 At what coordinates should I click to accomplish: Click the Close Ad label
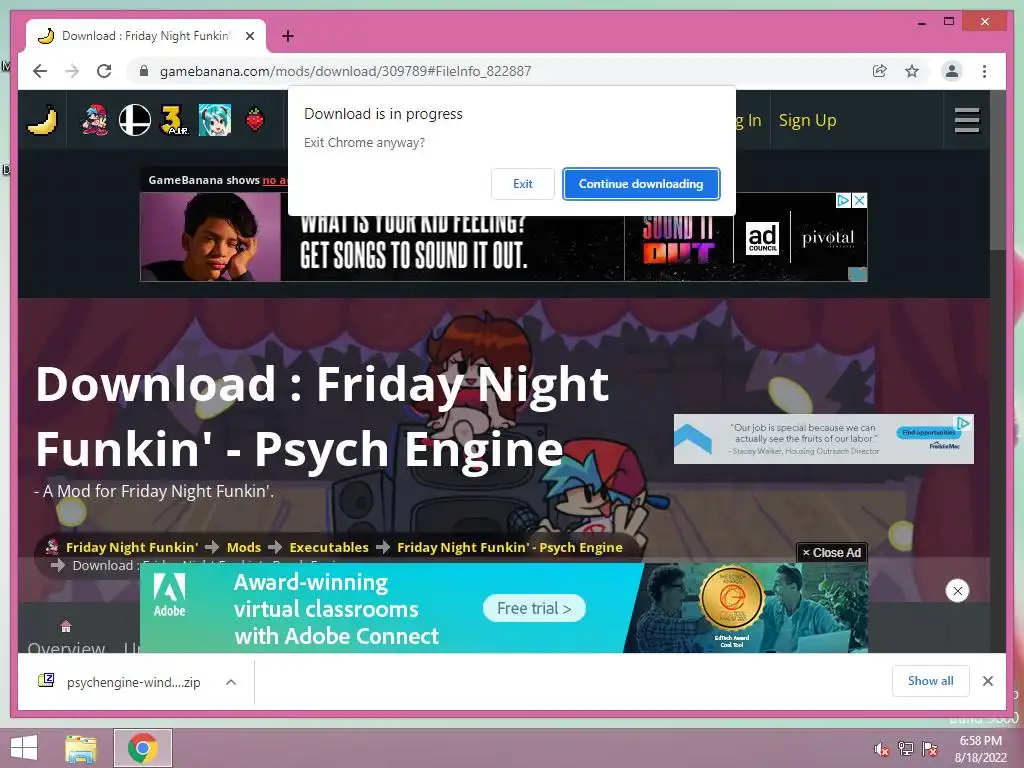[x=832, y=552]
